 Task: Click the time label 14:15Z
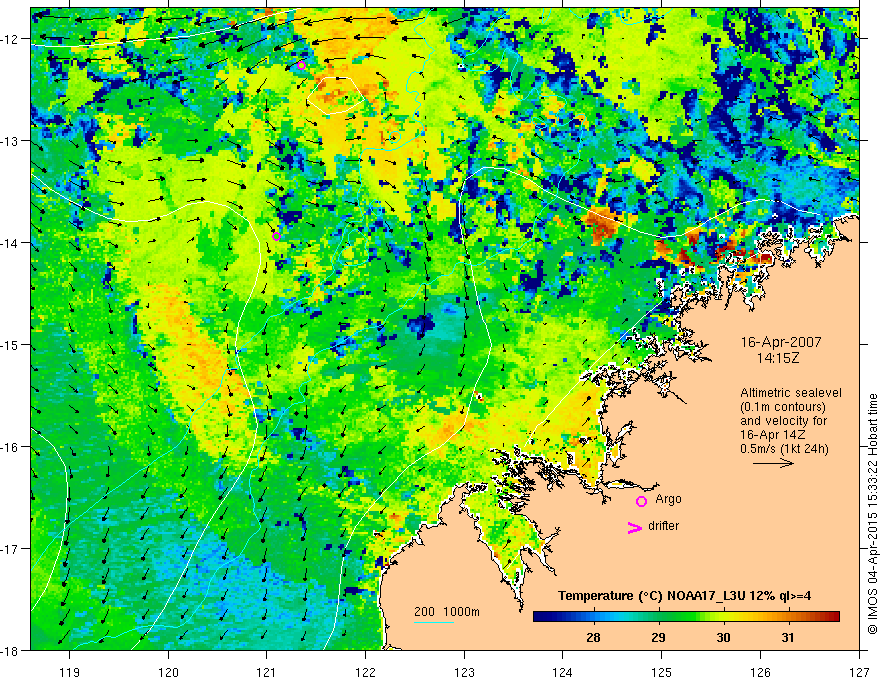(777, 358)
